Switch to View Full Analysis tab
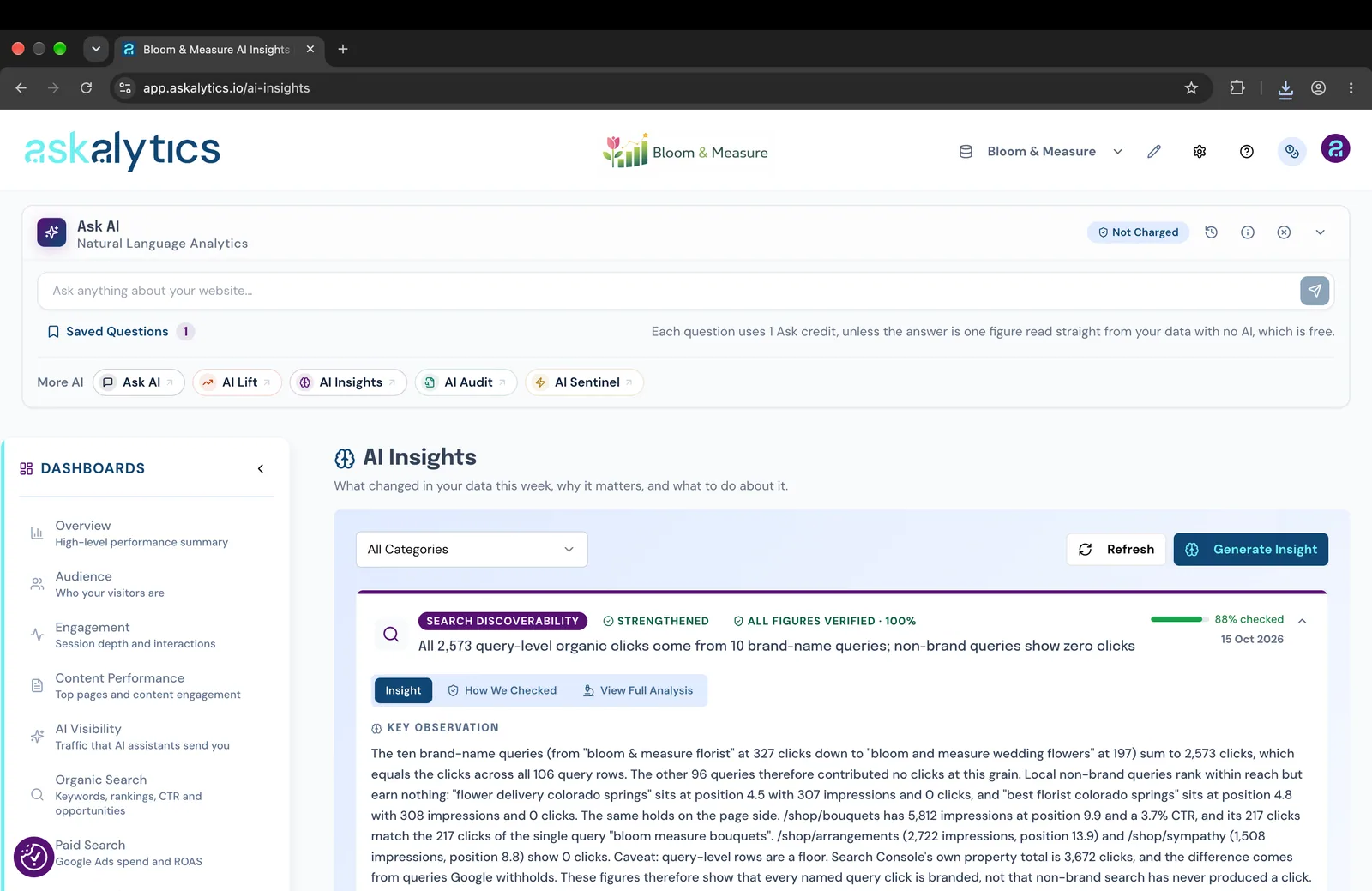 (x=638, y=690)
